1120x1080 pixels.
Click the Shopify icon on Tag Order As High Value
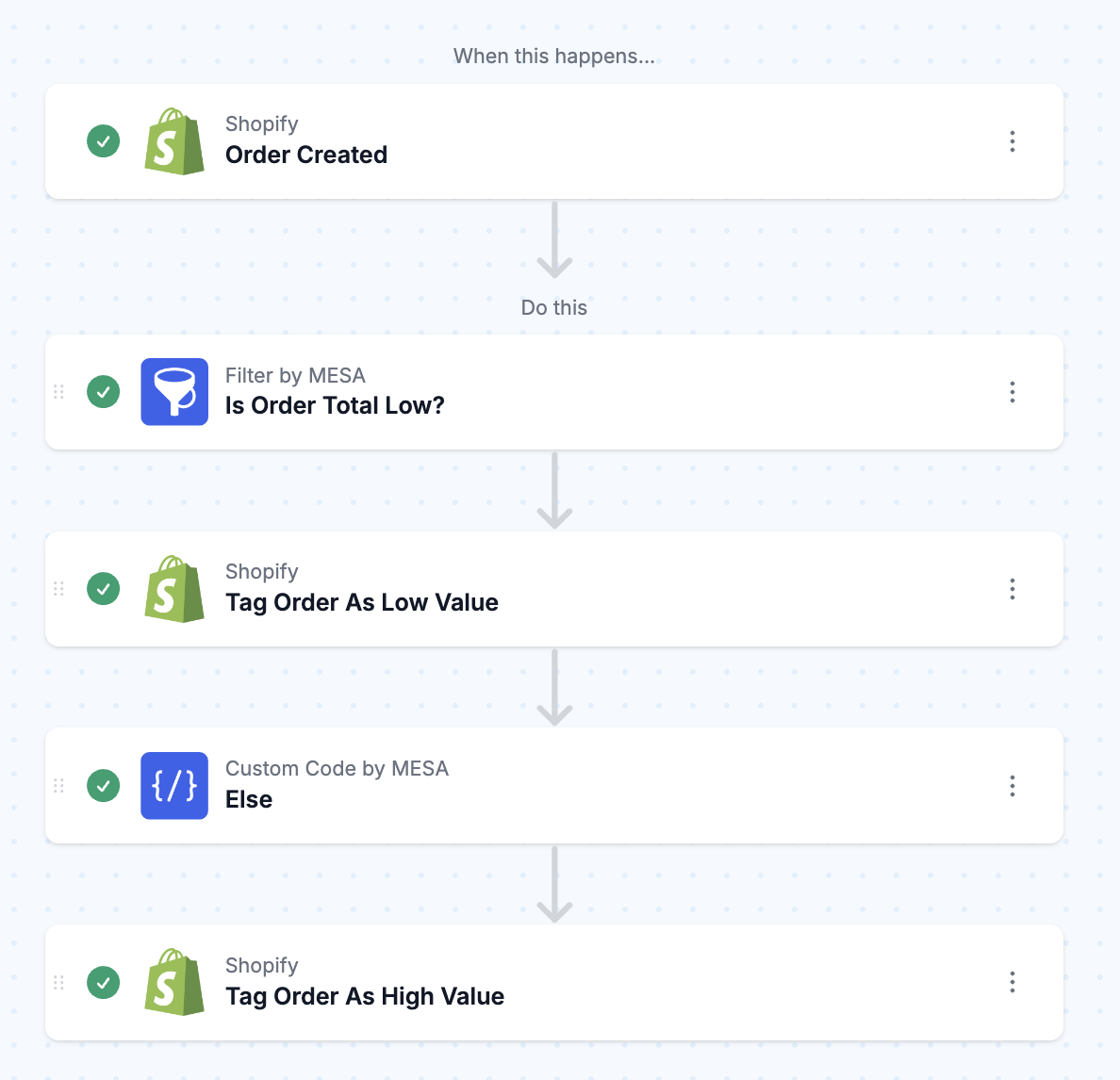click(x=173, y=982)
